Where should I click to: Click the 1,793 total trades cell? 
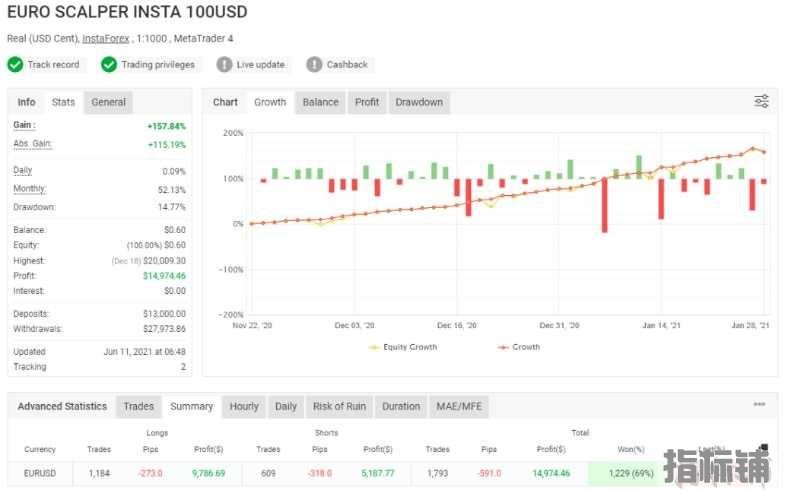click(438, 473)
